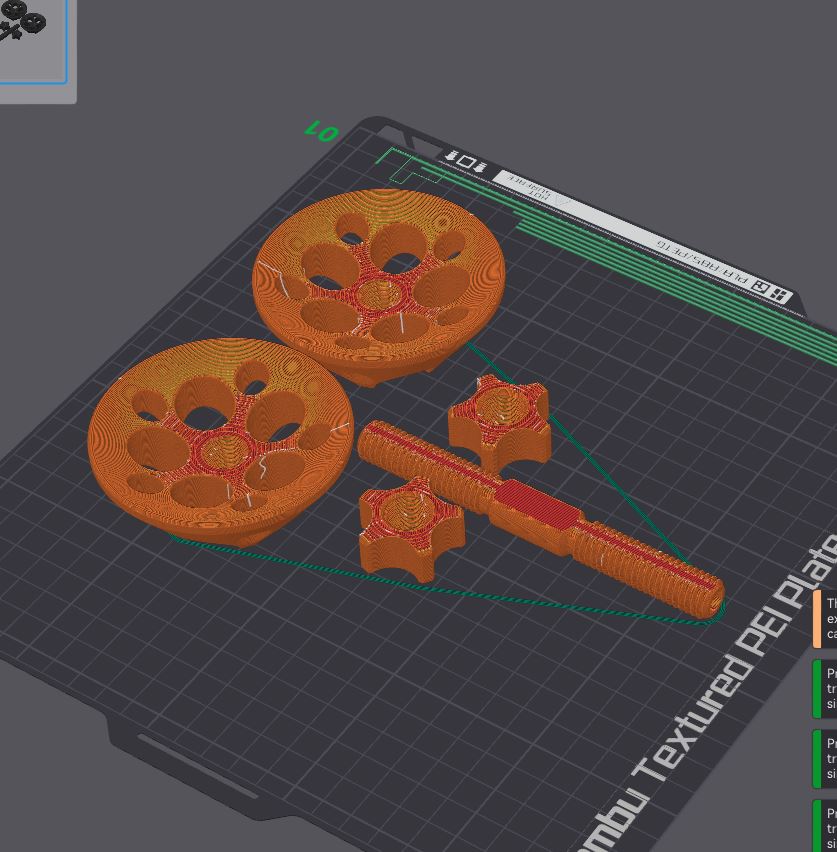Open the orange warning notification
Screen dimensions: 837x852
point(826,619)
